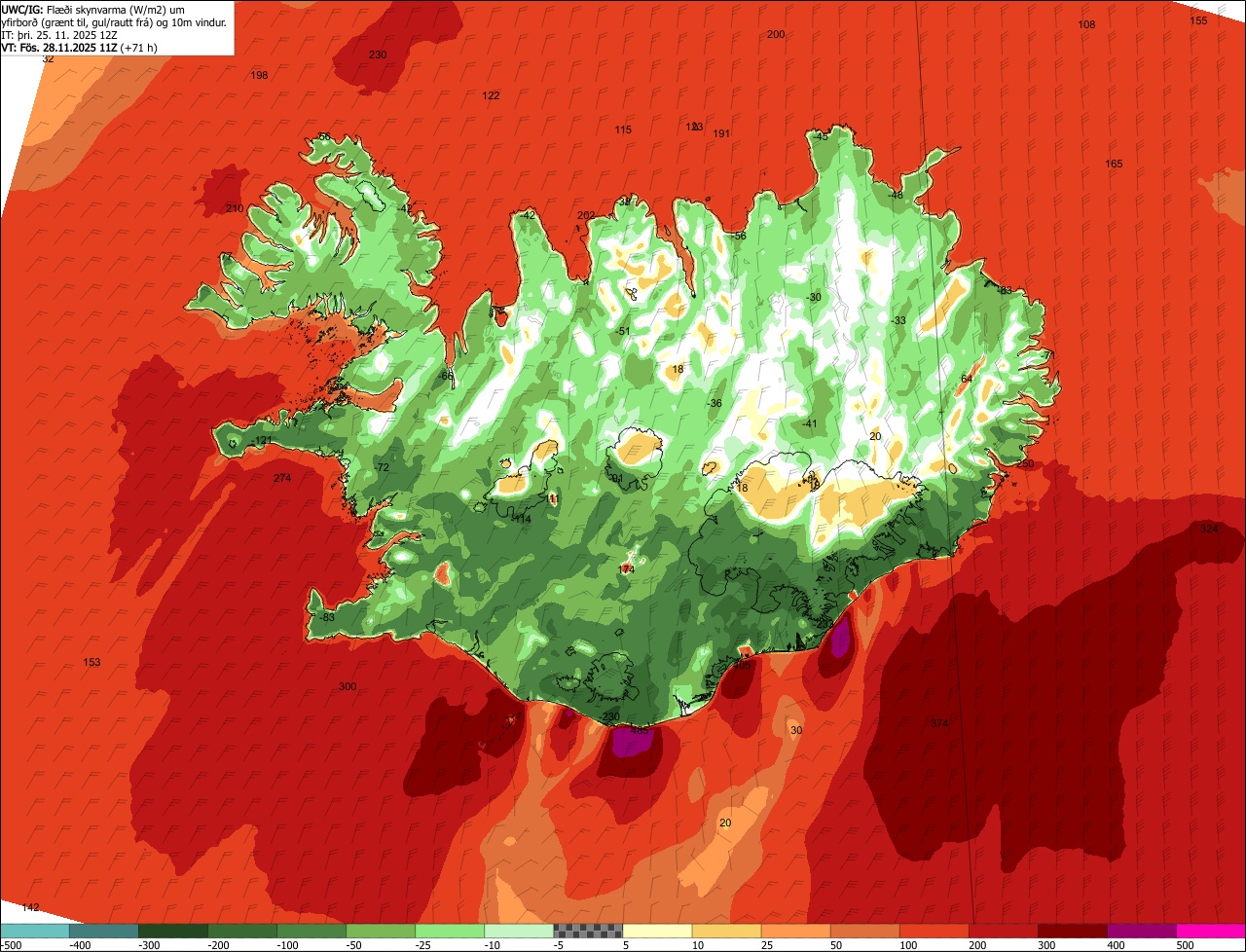1246x952 pixels.
Task: Click the 'yfirborð (grænt til, gul/rautt frá)' header line
Action: click(114, 21)
